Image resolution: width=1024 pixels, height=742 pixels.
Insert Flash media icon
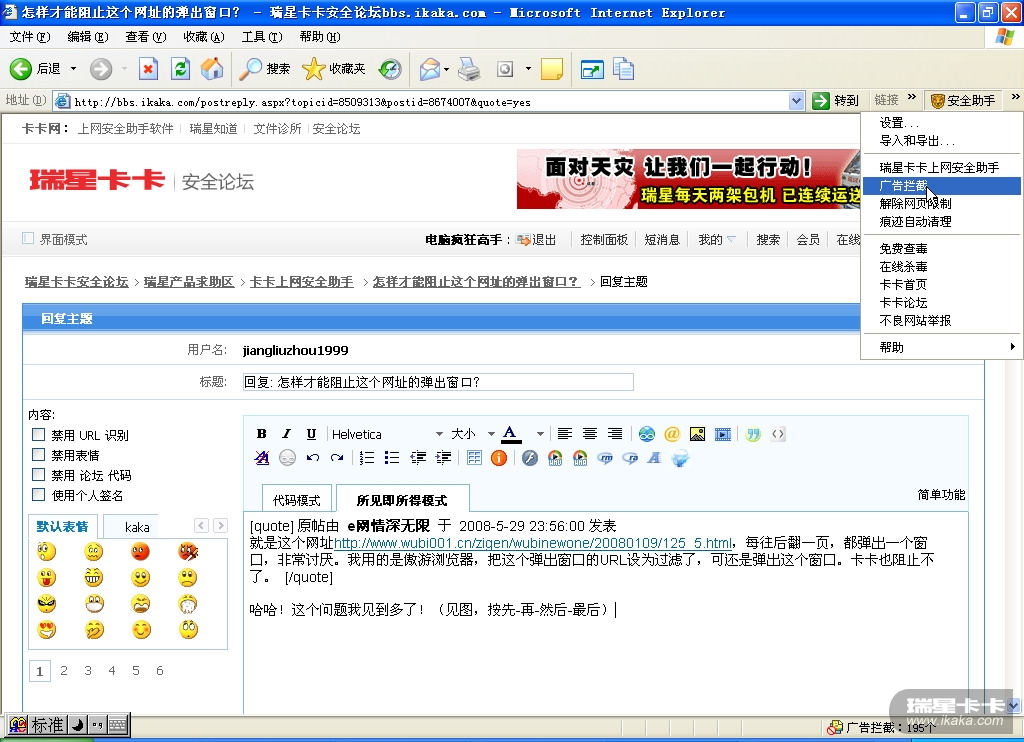click(530, 458)
